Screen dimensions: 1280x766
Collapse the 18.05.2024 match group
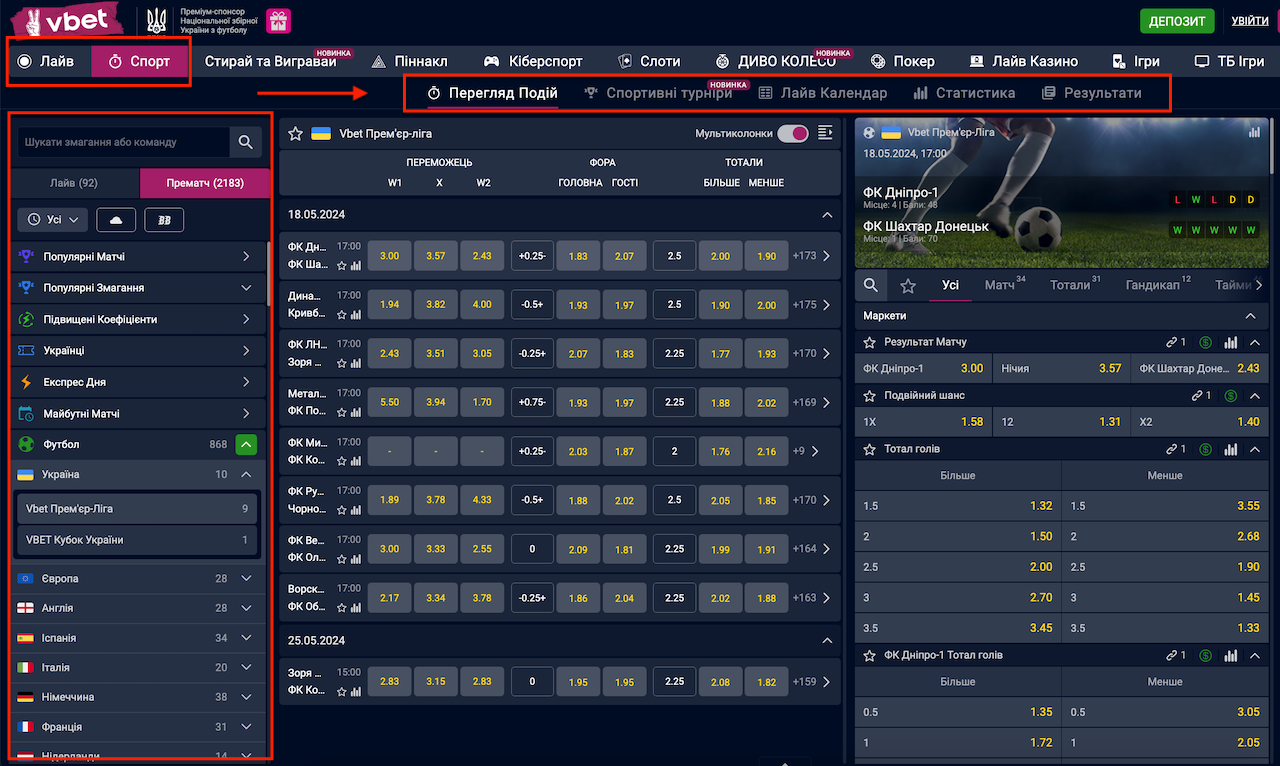pyautogui.click(x=826, y=215)
